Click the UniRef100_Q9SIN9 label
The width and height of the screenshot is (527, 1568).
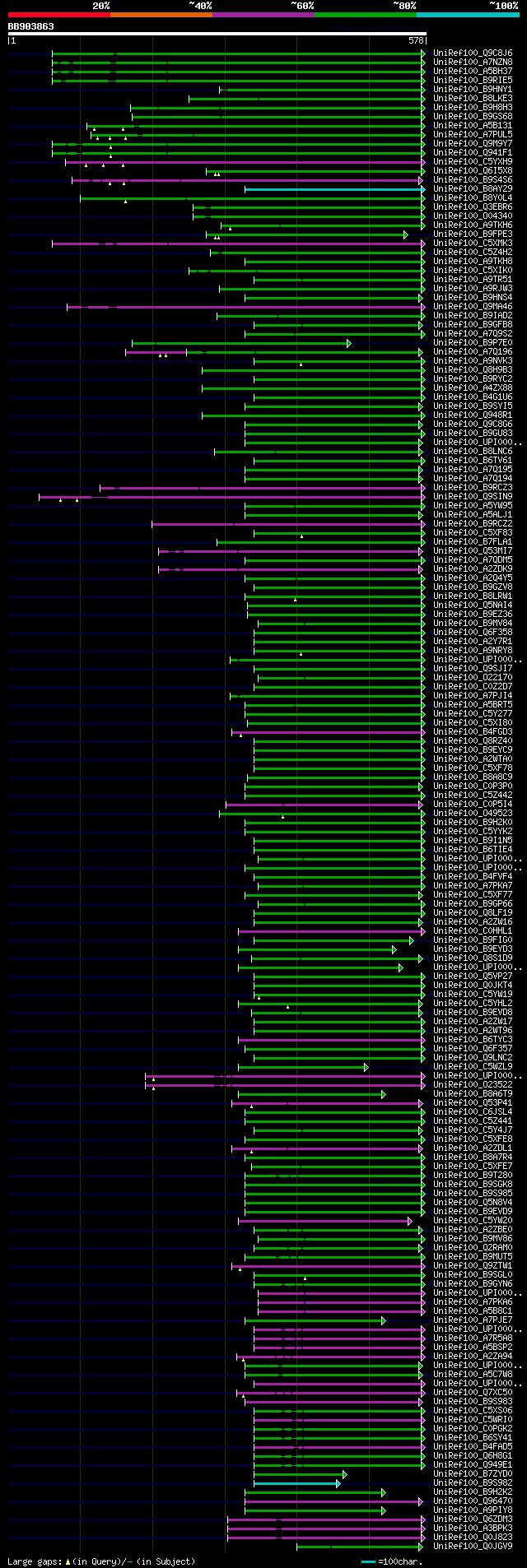[473, 497]
